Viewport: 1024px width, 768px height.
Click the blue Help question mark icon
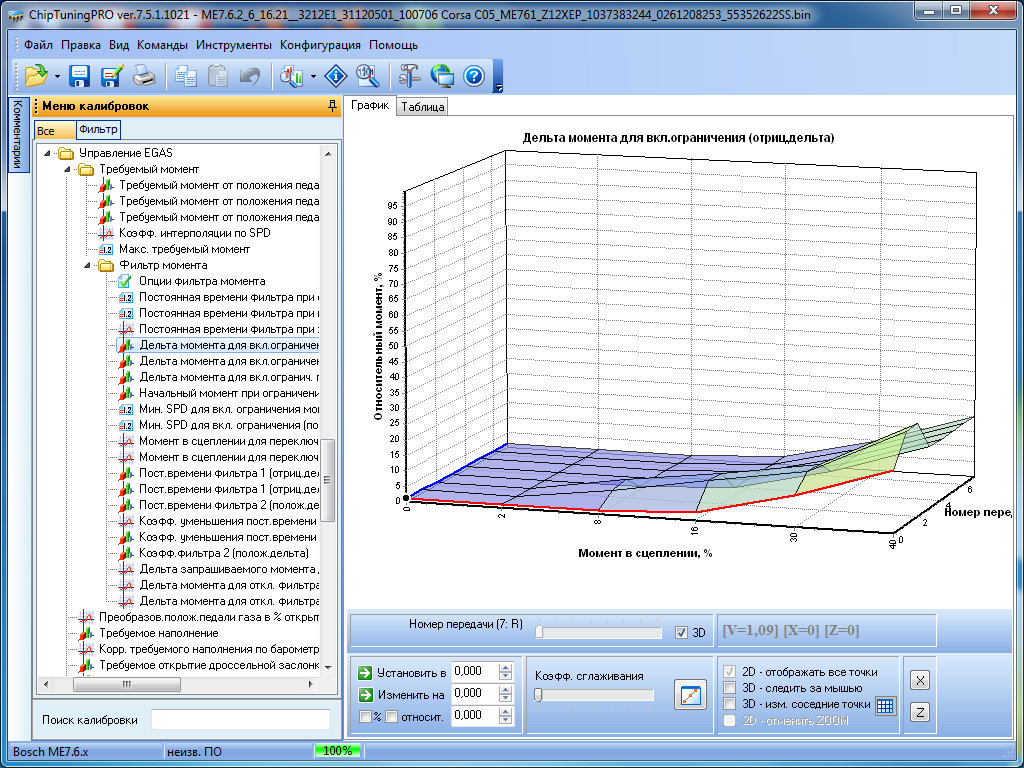point(474,76)
